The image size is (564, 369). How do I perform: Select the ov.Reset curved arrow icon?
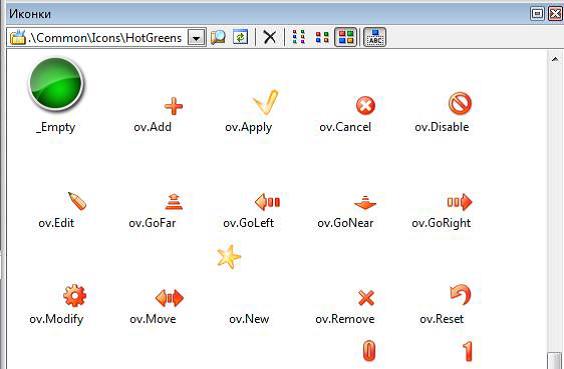point(460,295)
